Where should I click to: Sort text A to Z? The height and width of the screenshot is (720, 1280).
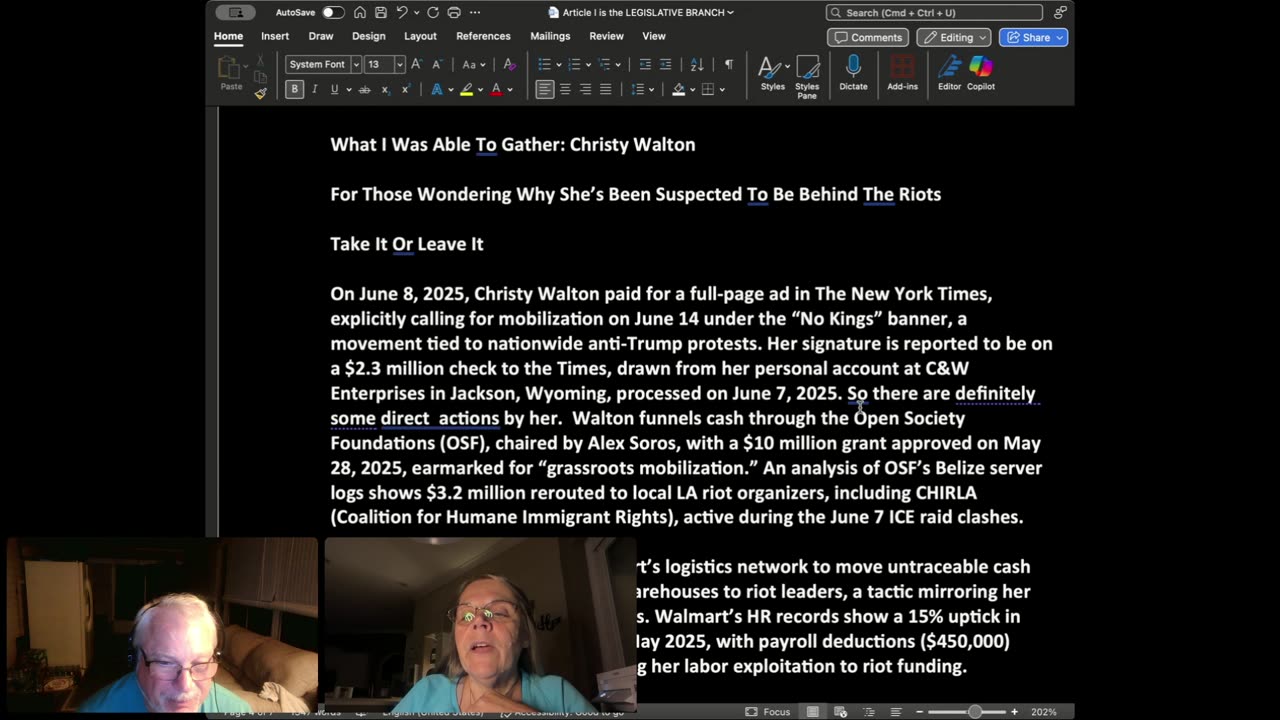tap(697, 64)
